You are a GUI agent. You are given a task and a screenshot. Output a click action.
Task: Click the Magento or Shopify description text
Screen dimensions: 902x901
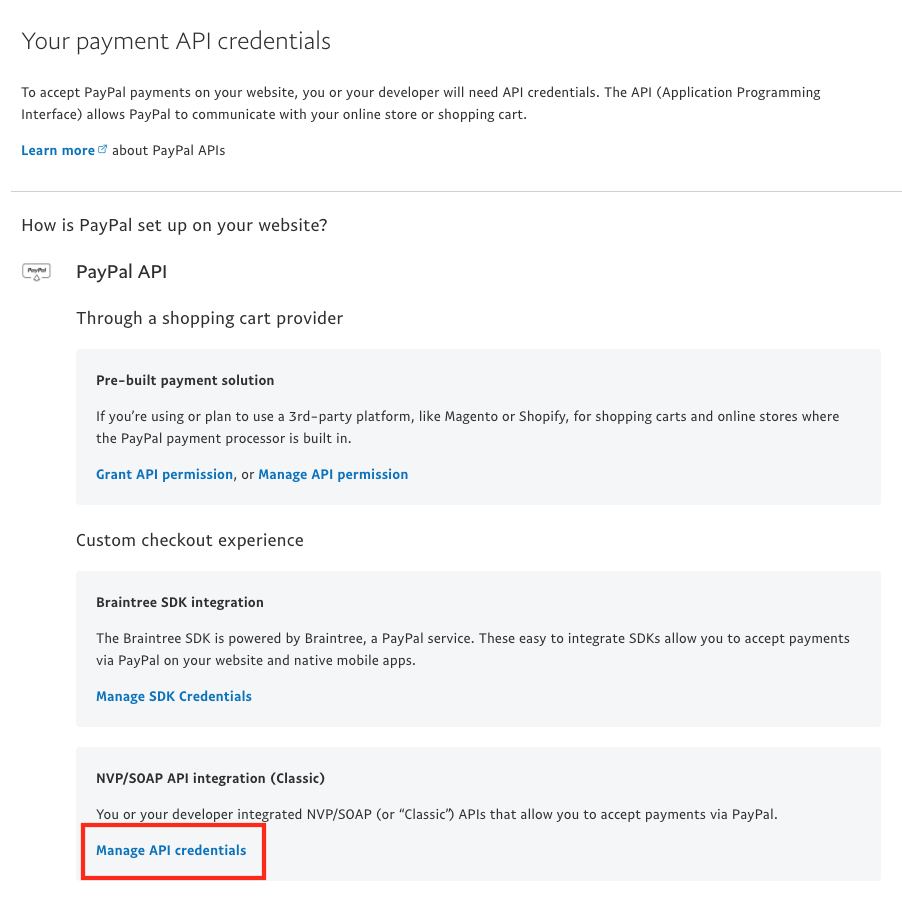(x=467, y=427)
